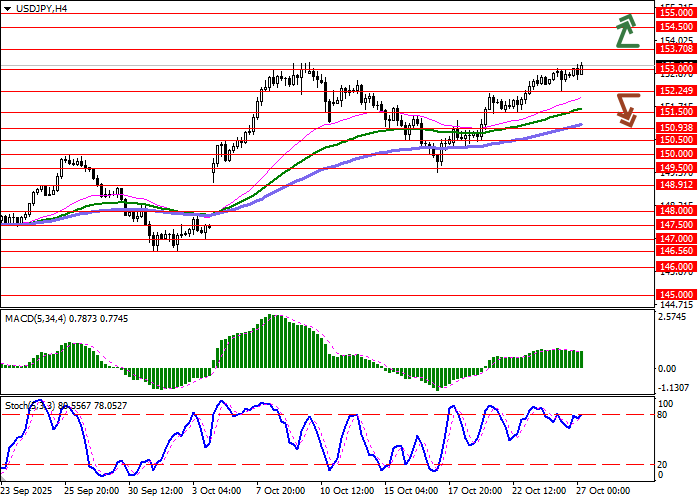Click the 23 Sep 2025 date label
This screenshot has height=500, width=700.
pos(28,491)
